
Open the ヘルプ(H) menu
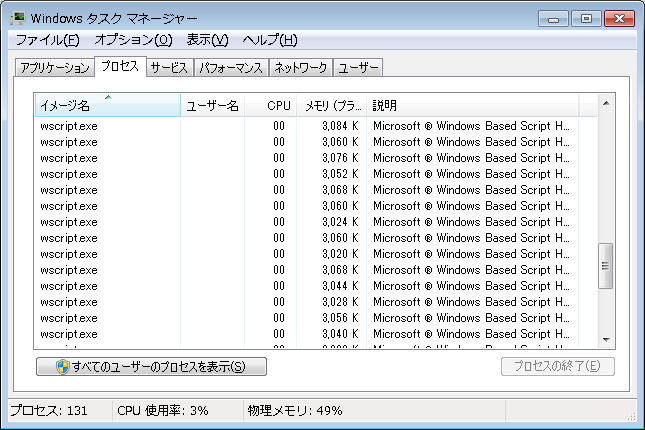[x=270, y=40]
